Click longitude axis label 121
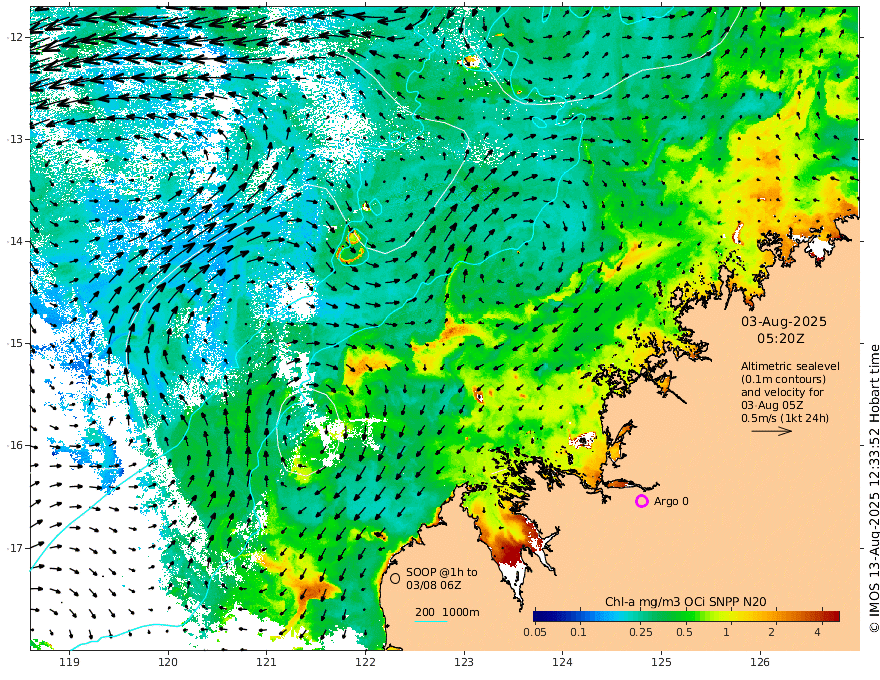The height and width of the screenshot is (680, 880). (267, 662)
